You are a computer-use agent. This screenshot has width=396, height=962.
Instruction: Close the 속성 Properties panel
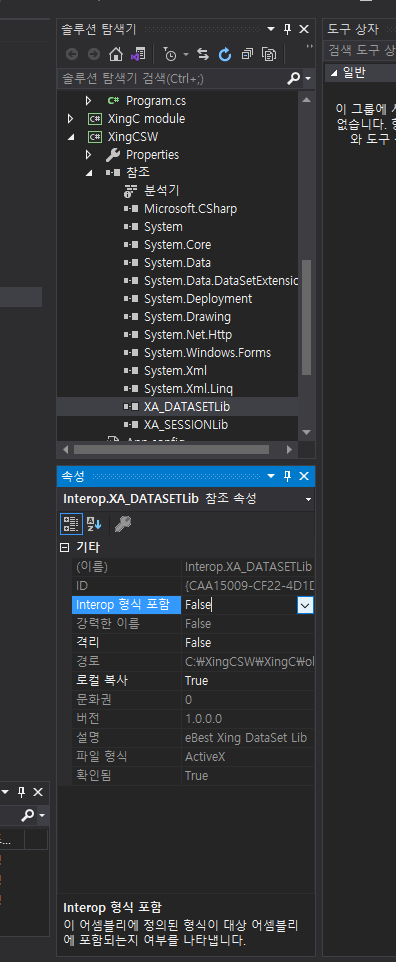click(304, 476)
